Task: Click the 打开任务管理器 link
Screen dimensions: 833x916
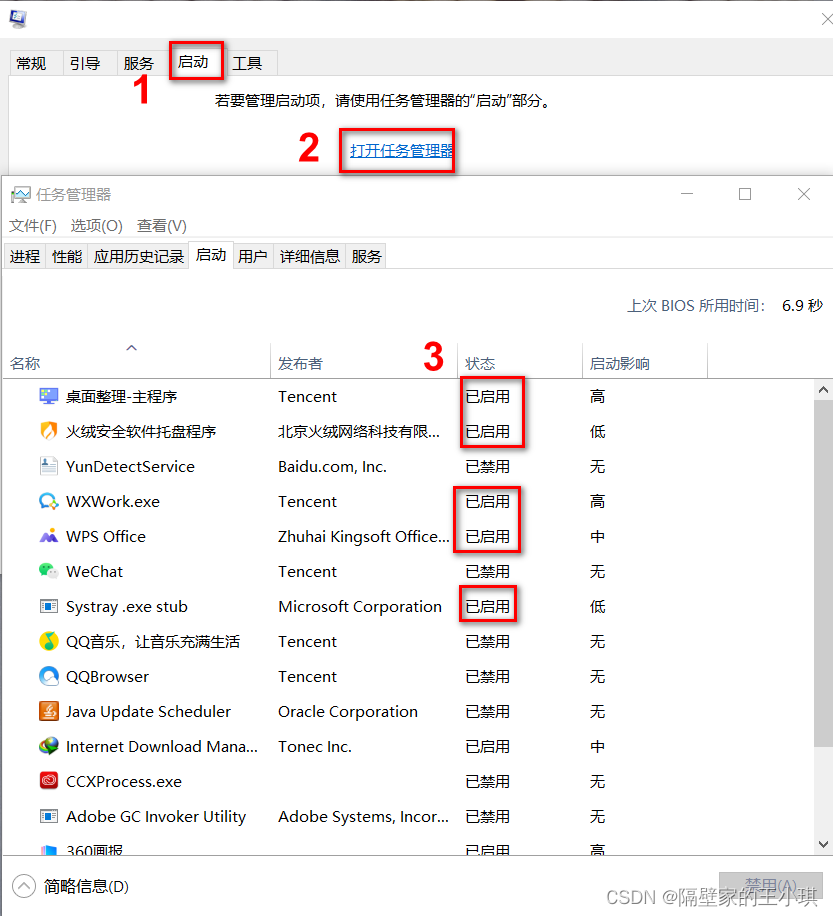Action: [x=401, y=151]
